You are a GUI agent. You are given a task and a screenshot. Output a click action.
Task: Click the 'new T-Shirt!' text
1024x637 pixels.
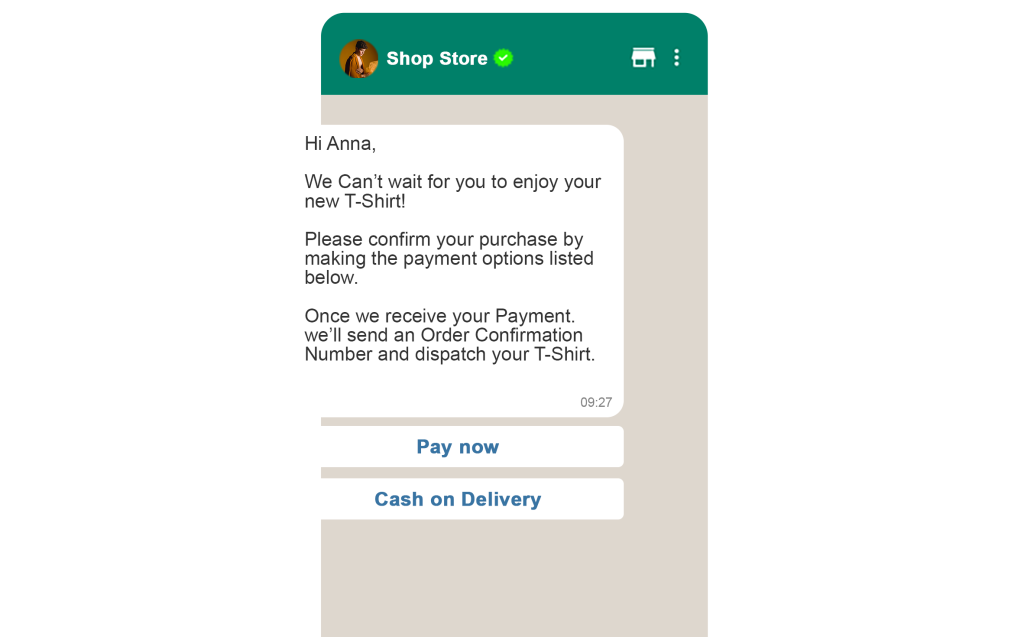[355, 201]
